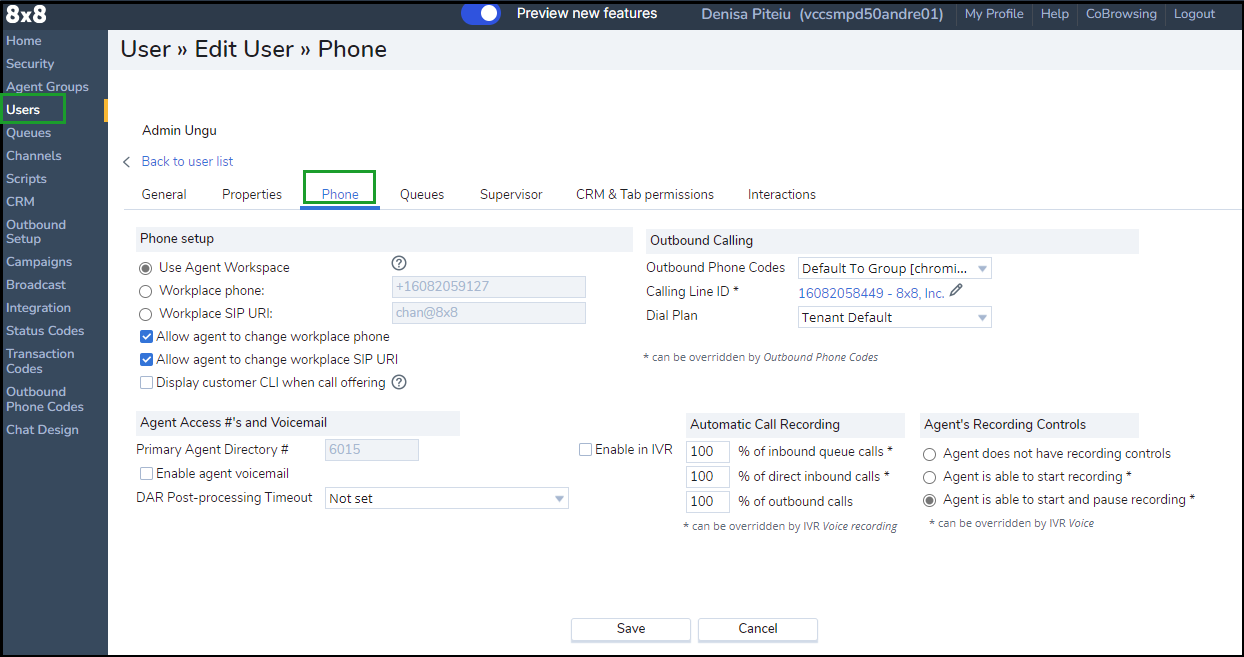This screenshot has width=1244, height=657.
Task: Click the Workplace SIP URI field
Action: tap(489, 313)
